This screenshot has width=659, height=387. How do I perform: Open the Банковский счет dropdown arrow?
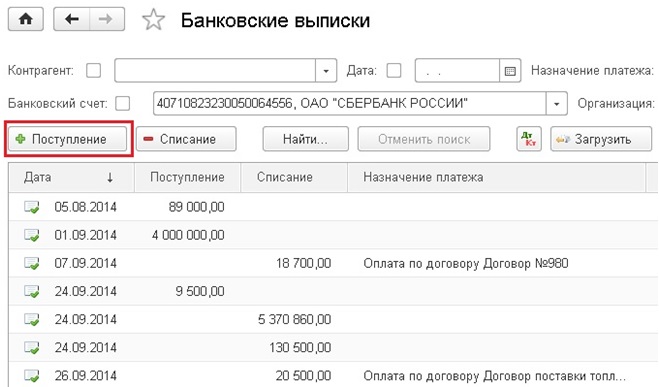pyautogui.click(x=556, y=103)
